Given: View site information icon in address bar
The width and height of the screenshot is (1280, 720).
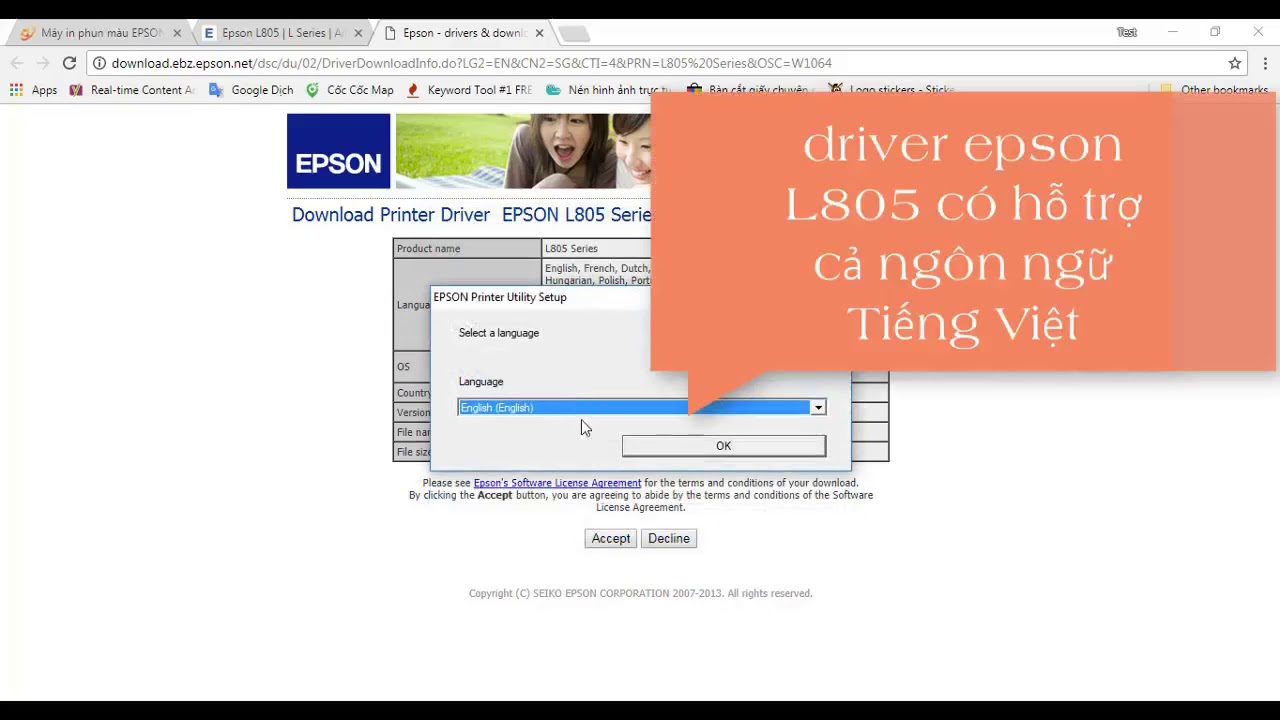Looking at the screenshot, I should coord(99,63).
